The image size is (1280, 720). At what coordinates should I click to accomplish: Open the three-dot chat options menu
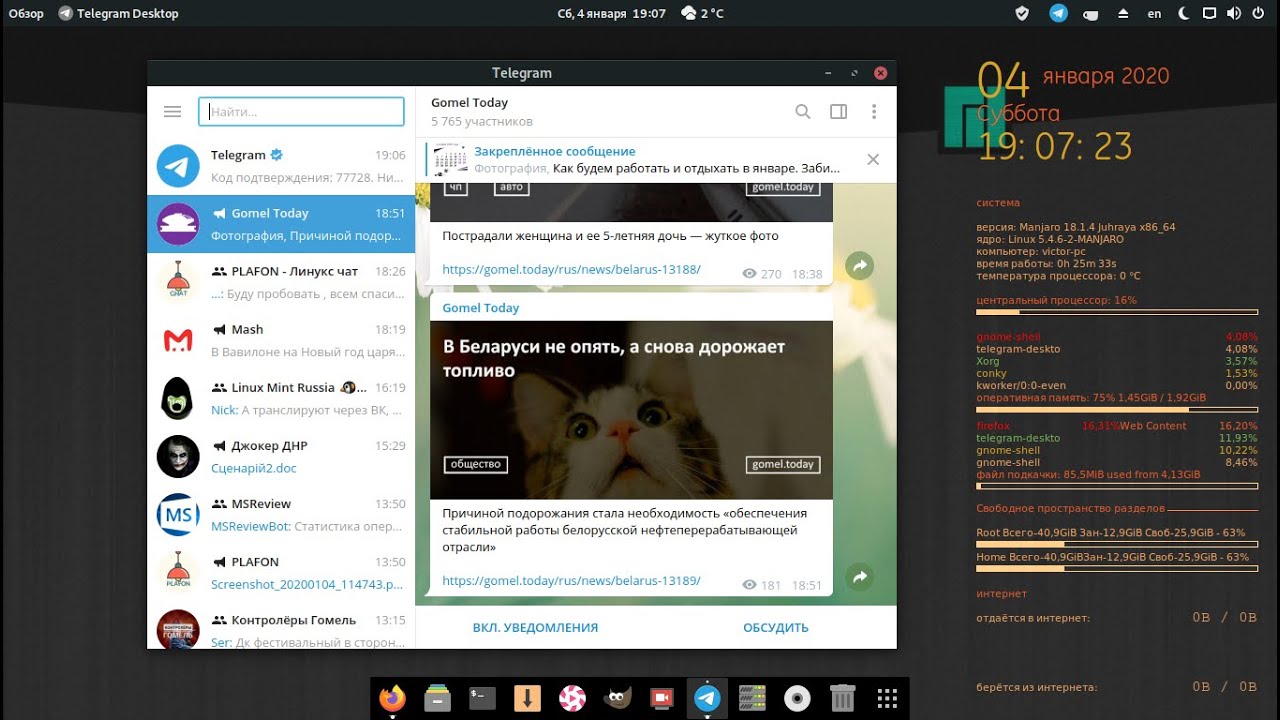click(874, 112)
